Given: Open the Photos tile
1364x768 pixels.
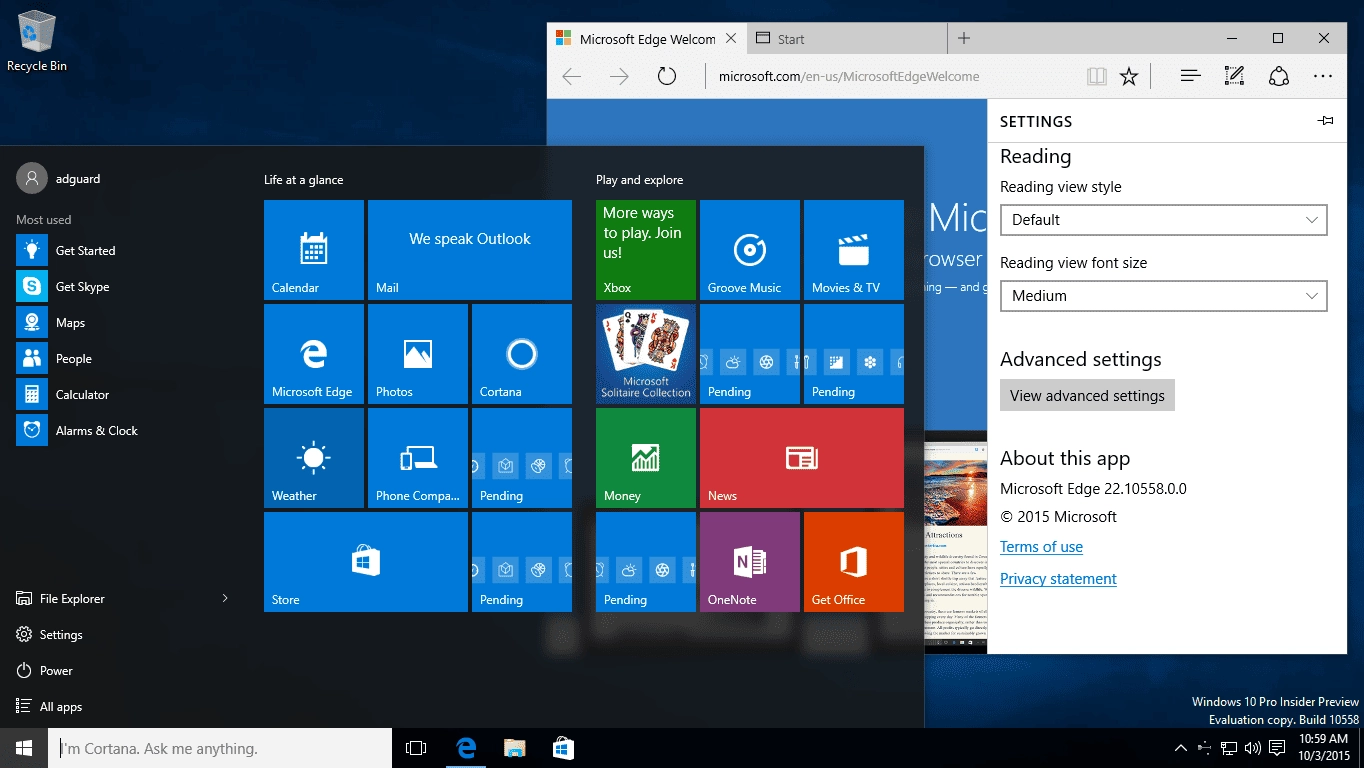Looking at the screenshot, I should pyautogui.click(x=418, y=354).
